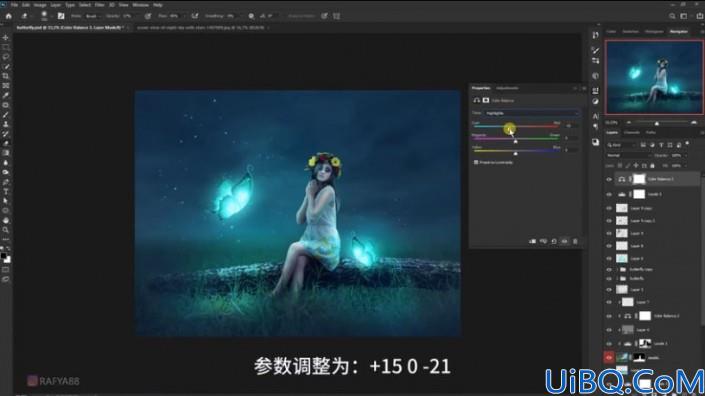This screenshot has width=705, height=396.
Task: Hide the Color Balance 3 layer
Action: (x=609, y=179)
